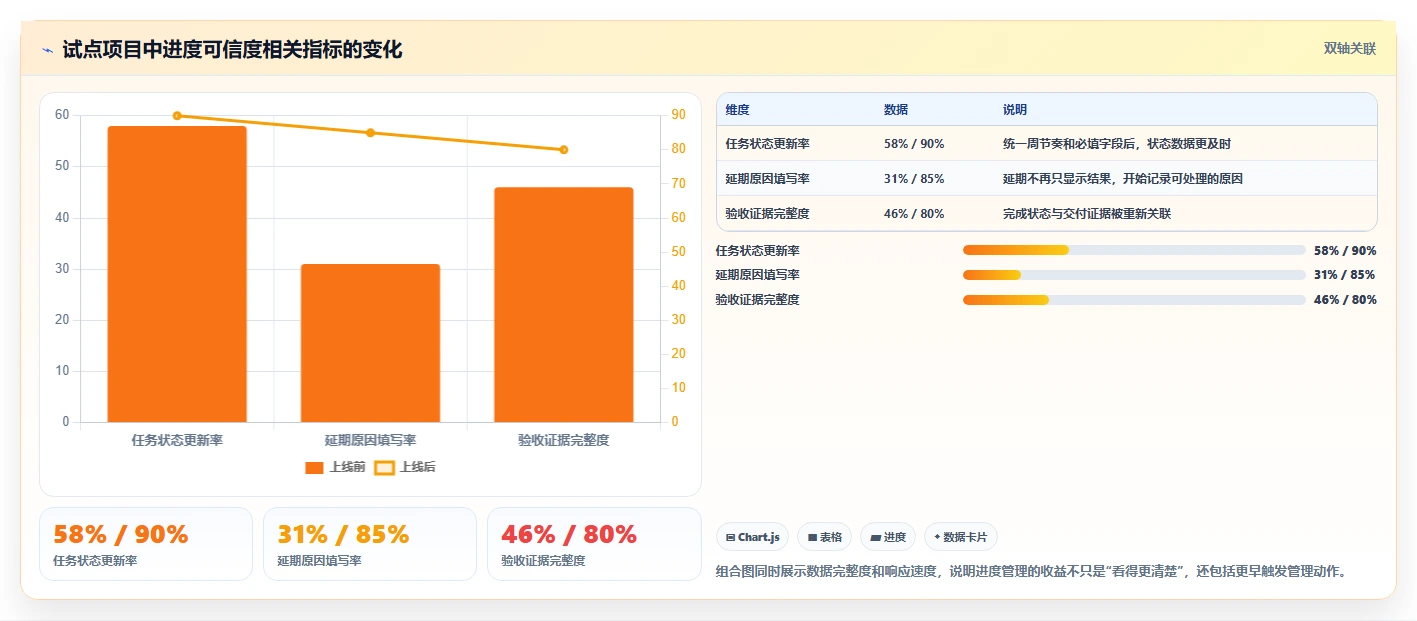Click the 延期不再只显示结果 description cell

(1125, 179)
